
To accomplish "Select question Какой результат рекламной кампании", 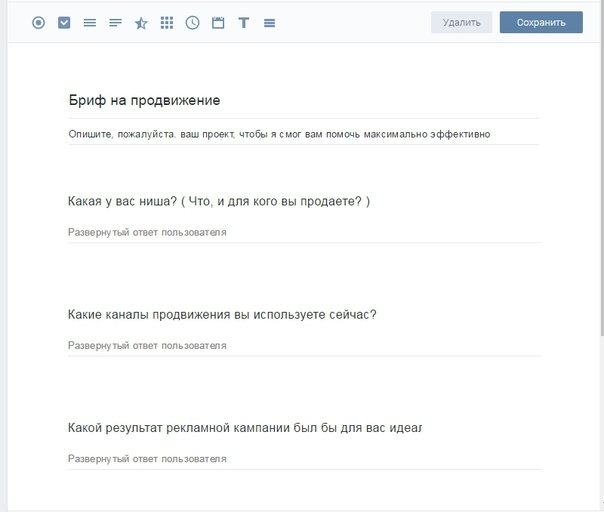I will [245, 428].
